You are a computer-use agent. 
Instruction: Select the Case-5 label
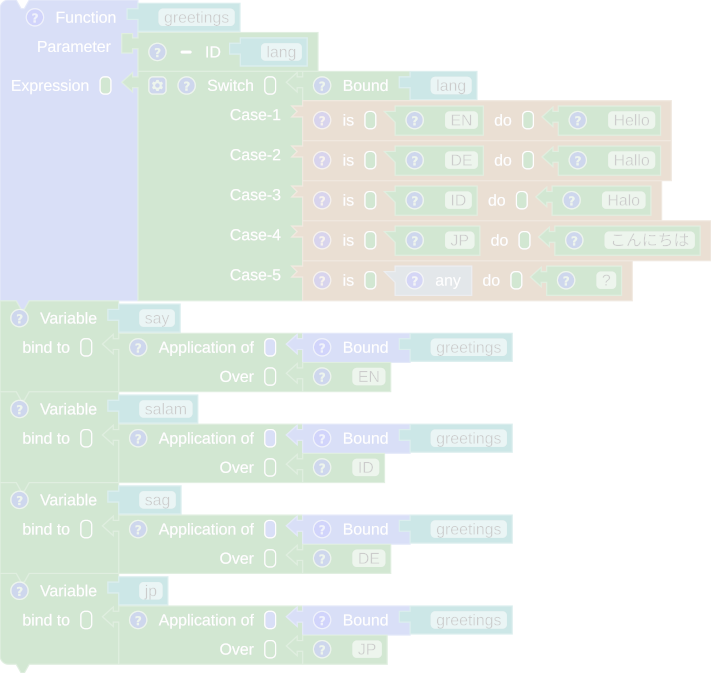[x=255, y=275]
